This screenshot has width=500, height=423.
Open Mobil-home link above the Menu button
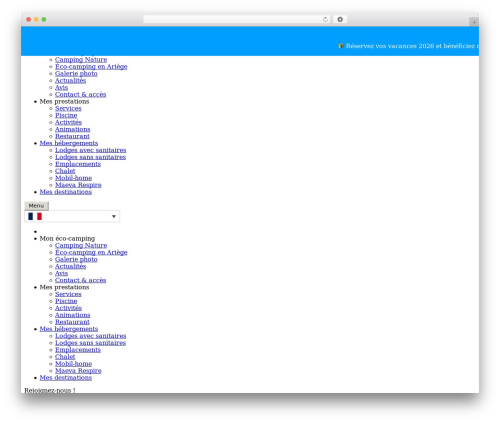pos(73,178)
